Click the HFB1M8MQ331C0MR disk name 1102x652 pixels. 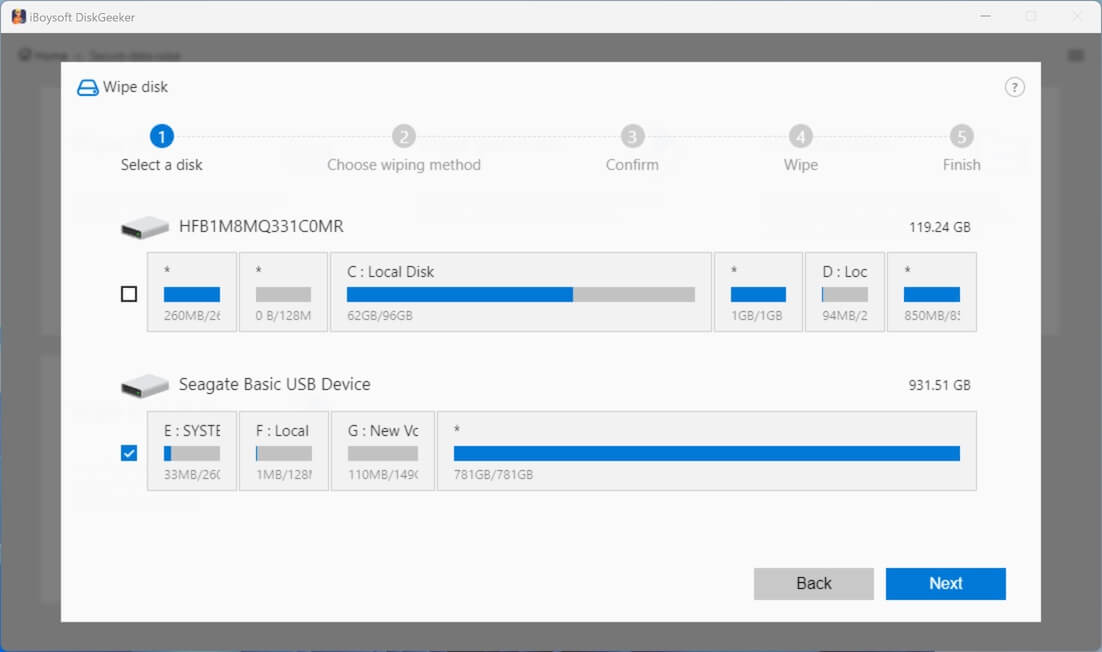tap(261, 226)
